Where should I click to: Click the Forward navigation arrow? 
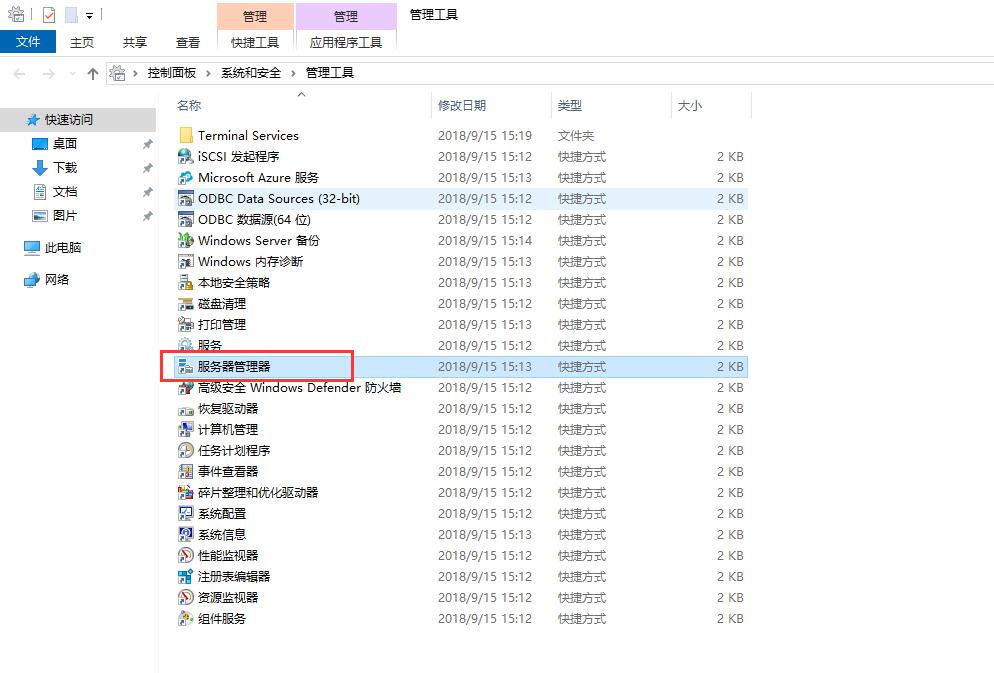click(x=48, y=74)
